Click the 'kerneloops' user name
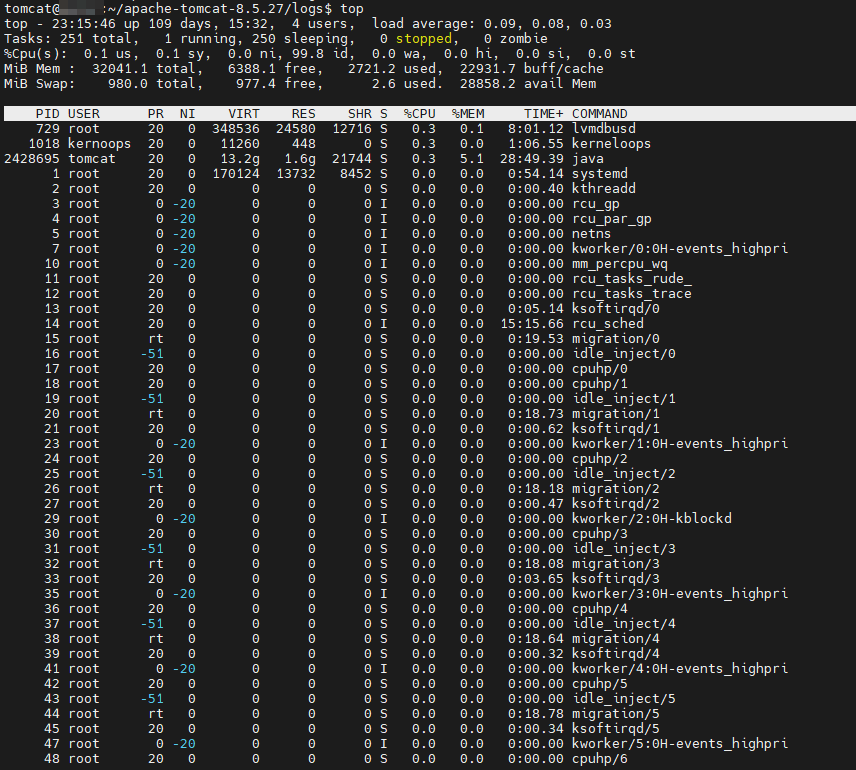 pos(99,144)
